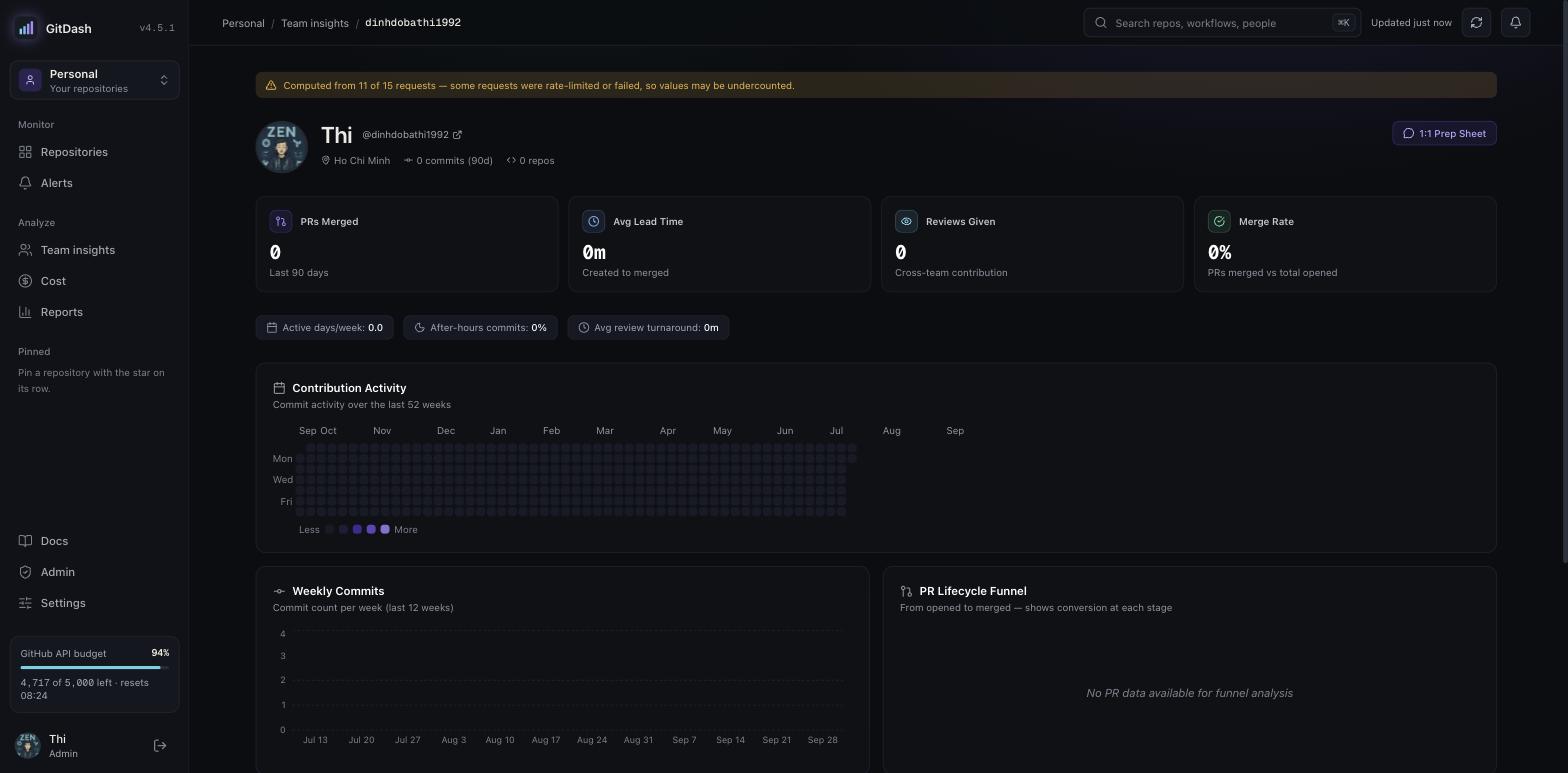The width and height of the screenshot is (1568, 773).
Task: Open Reports from the sidebar
Action: [94, 312]
